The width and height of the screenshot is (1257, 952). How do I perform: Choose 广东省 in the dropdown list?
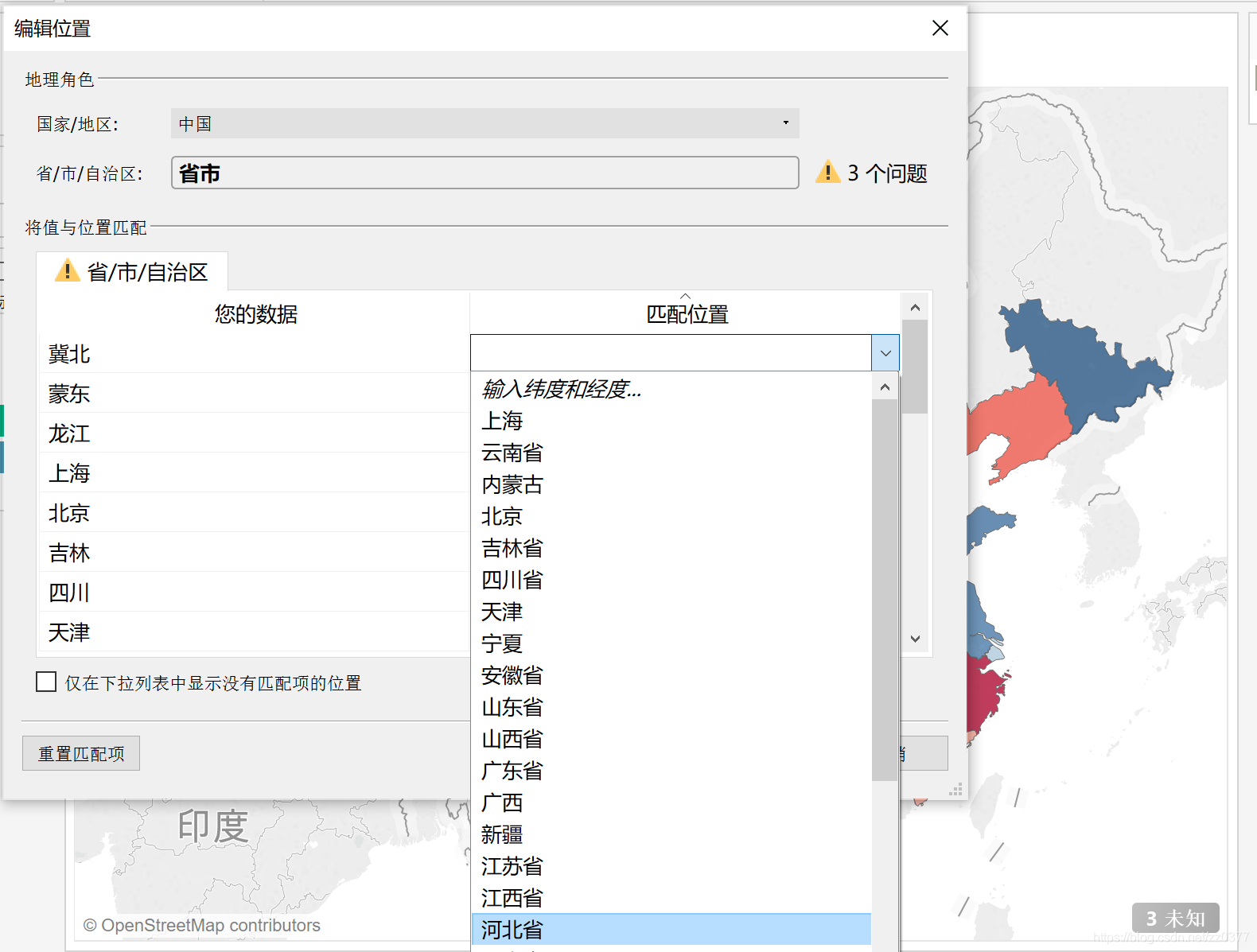coord(671,771)
